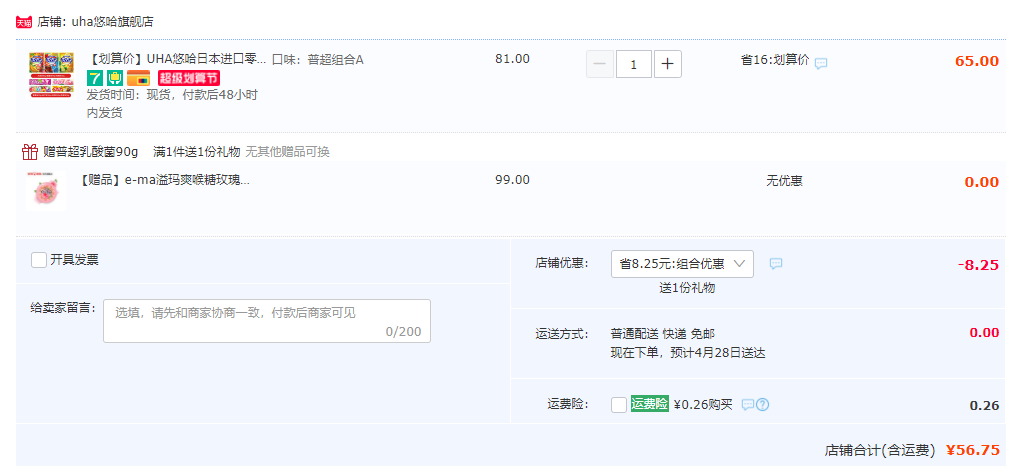Click the store total ¥56.75 amount
This screenshot has height=466, width=1020.
(973, 450)
